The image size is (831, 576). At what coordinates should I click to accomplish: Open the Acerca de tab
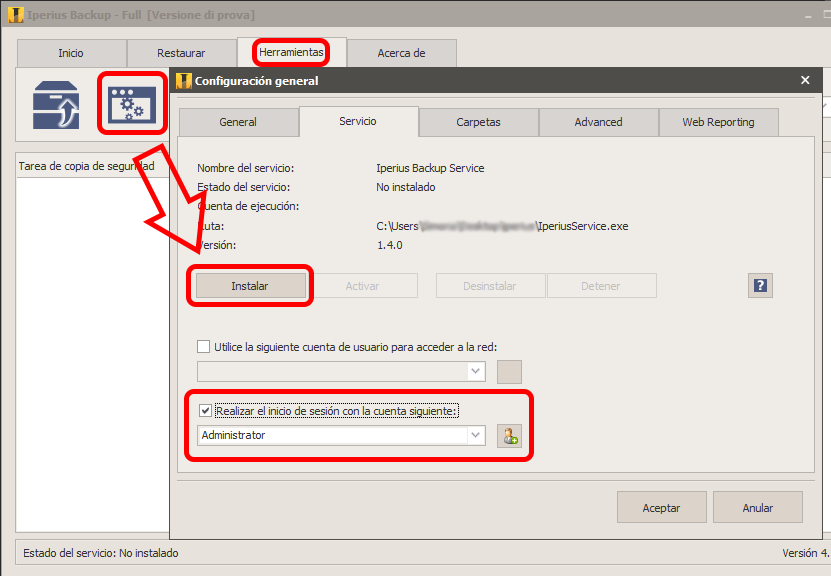click(402, 53)
